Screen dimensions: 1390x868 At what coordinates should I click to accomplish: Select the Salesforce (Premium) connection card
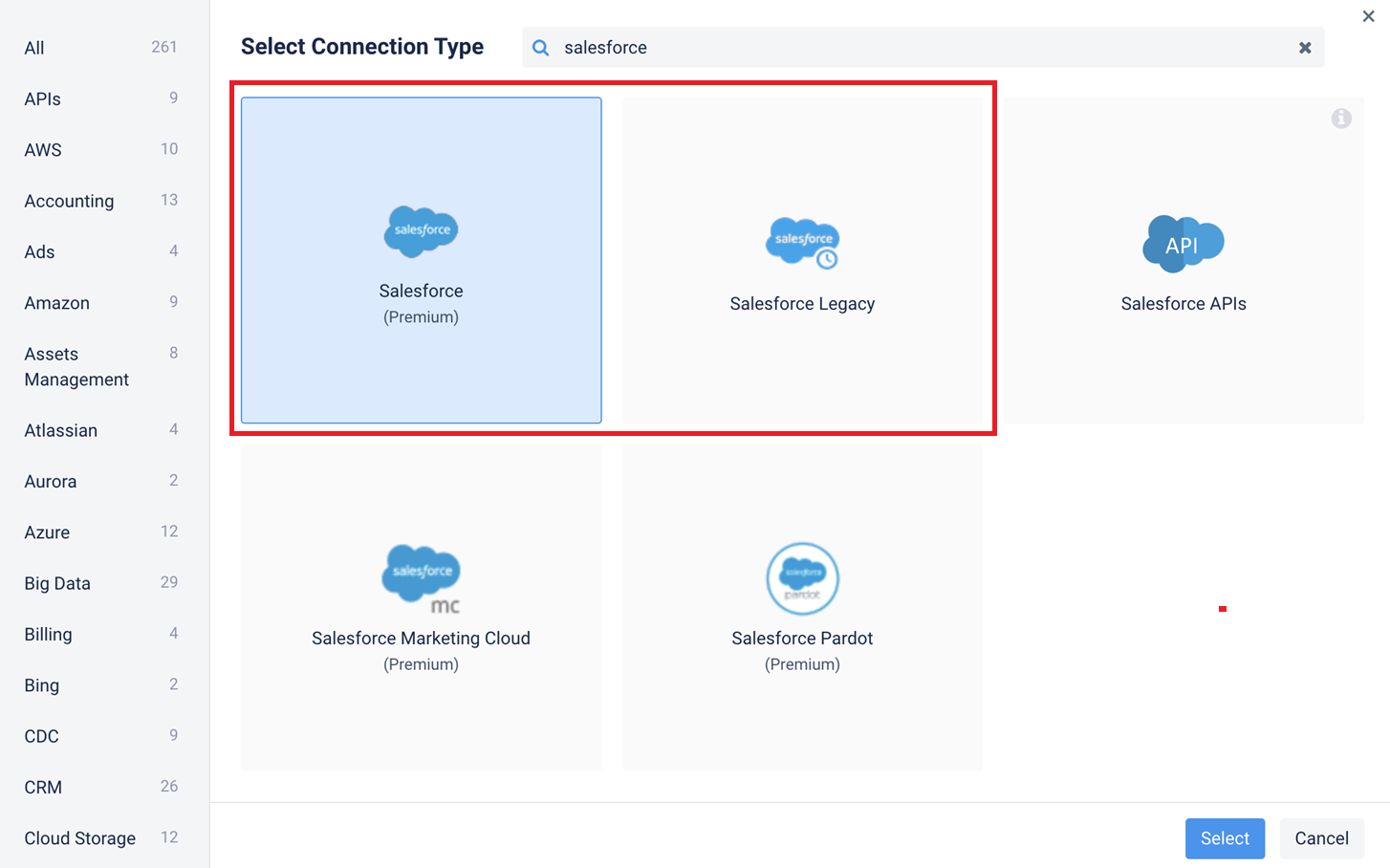421,260
